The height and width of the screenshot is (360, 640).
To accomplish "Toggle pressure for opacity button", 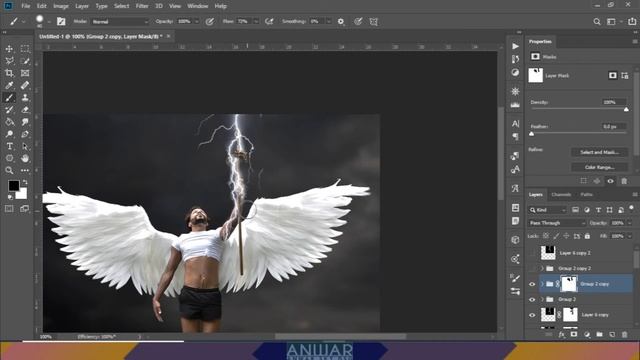I will pyautogui.click(x=210, y=22).
